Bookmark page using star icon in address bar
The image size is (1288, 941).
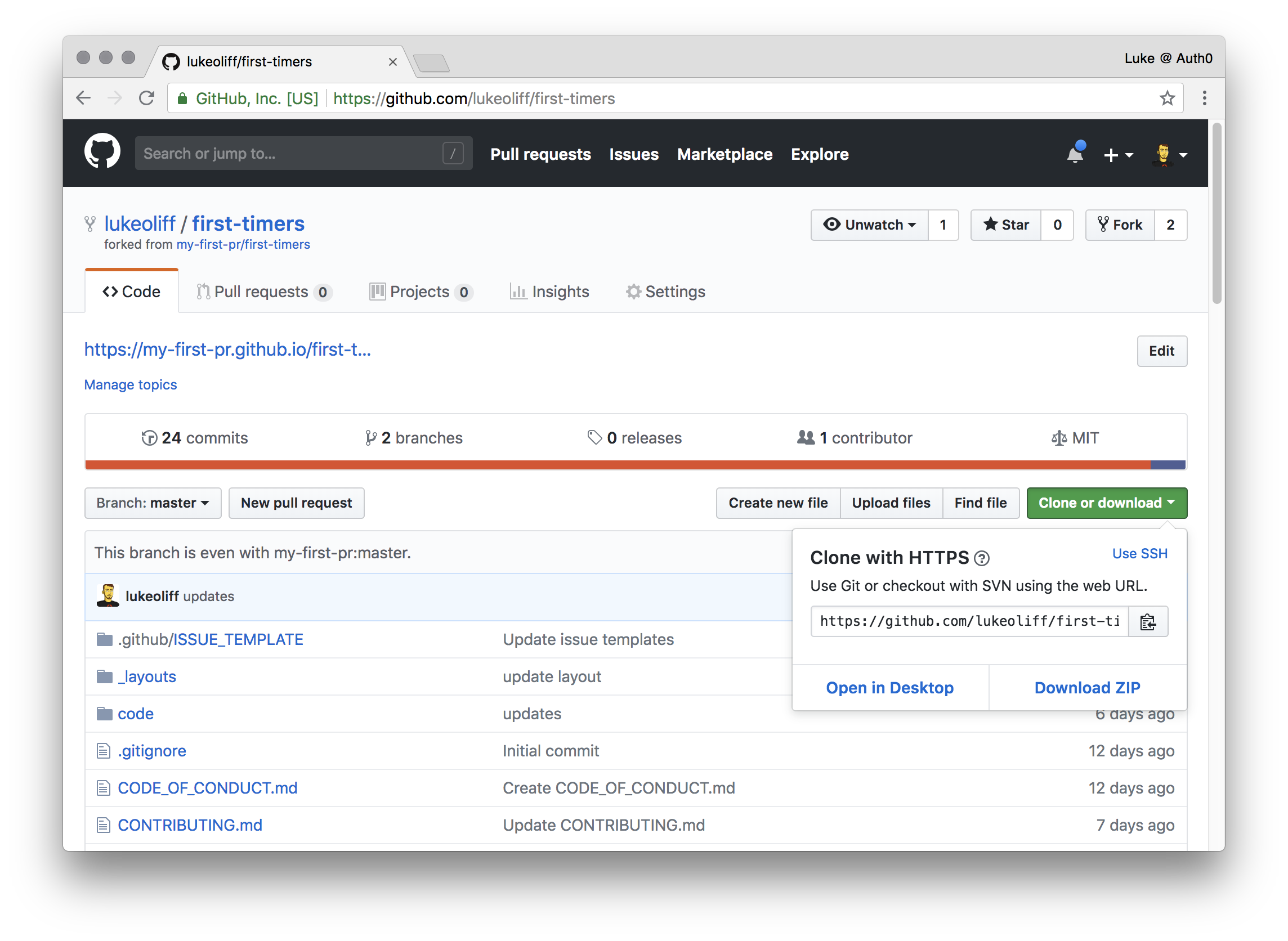click(1167, 98)
